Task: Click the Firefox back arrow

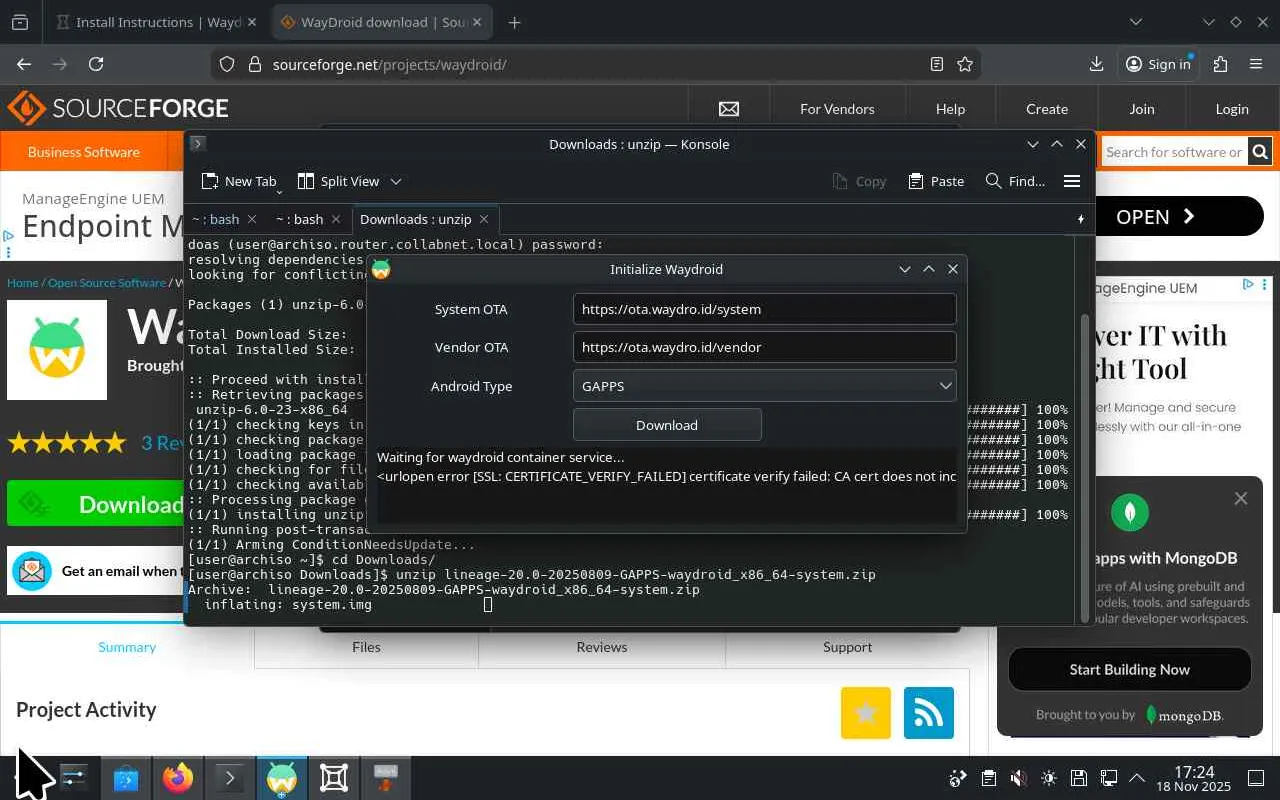Action: point(24,64)
